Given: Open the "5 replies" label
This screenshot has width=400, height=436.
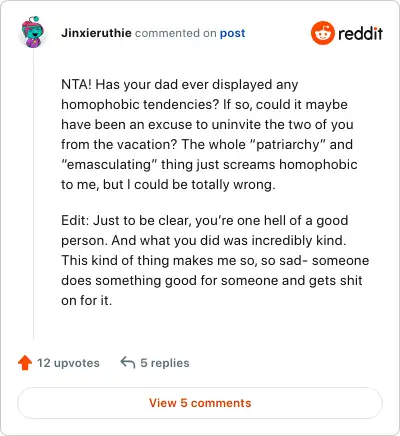Looking at the screenshot, I should coord(165,363).
